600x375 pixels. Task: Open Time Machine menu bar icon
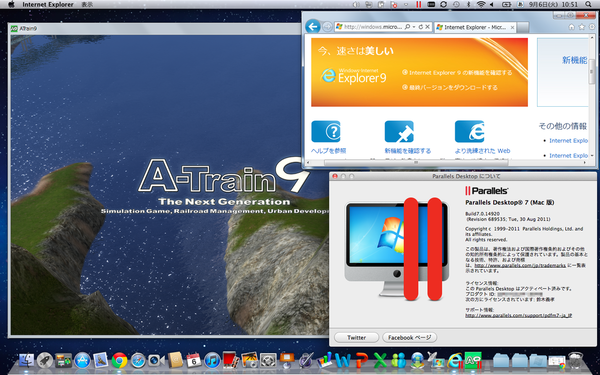(456, 4)
